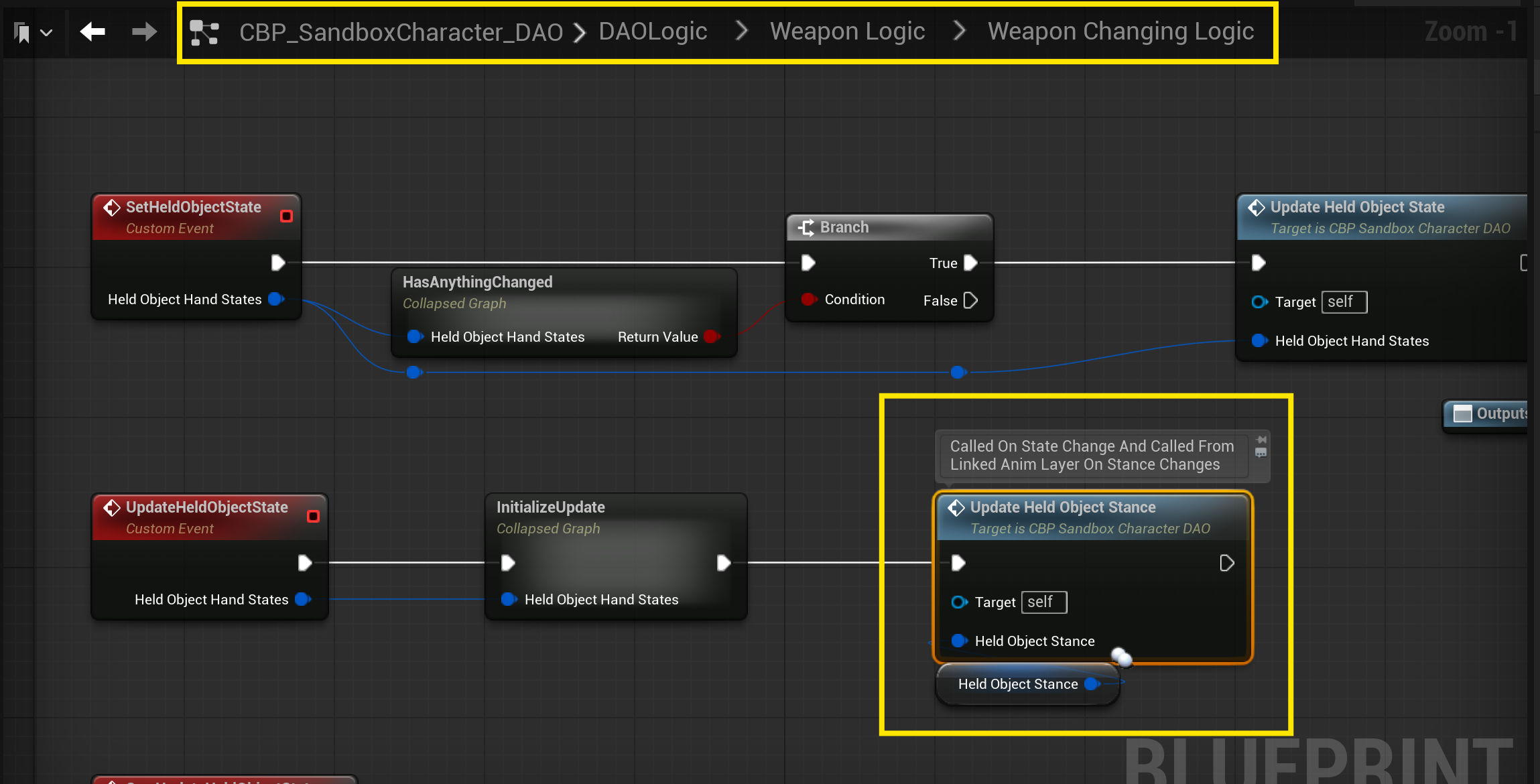This screenshot has height=784, width=1540.
Task: Click the Branch node icon
Action: tap(806, 228)
